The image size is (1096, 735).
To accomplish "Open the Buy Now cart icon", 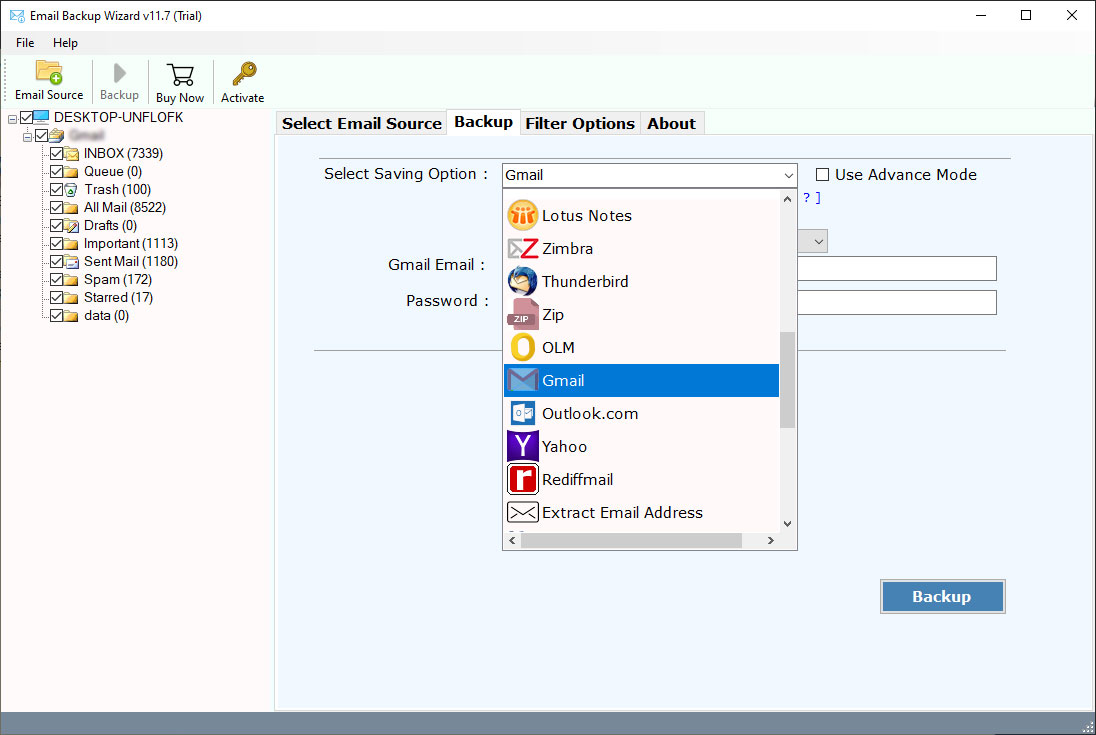I will [x=180, y=75].
